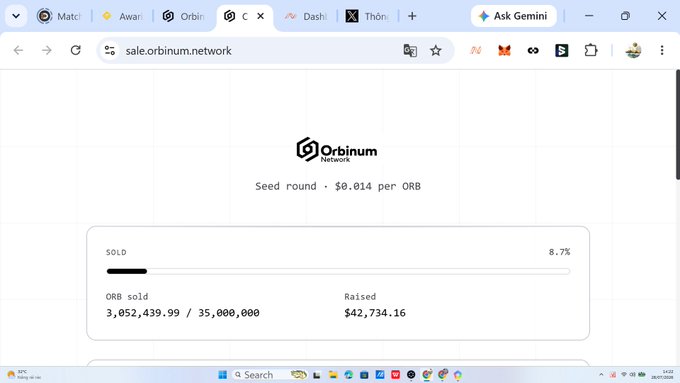This screenshot has width=680, height=383.
Task: Open site information icon in address bar
Action: coord(110,51)
